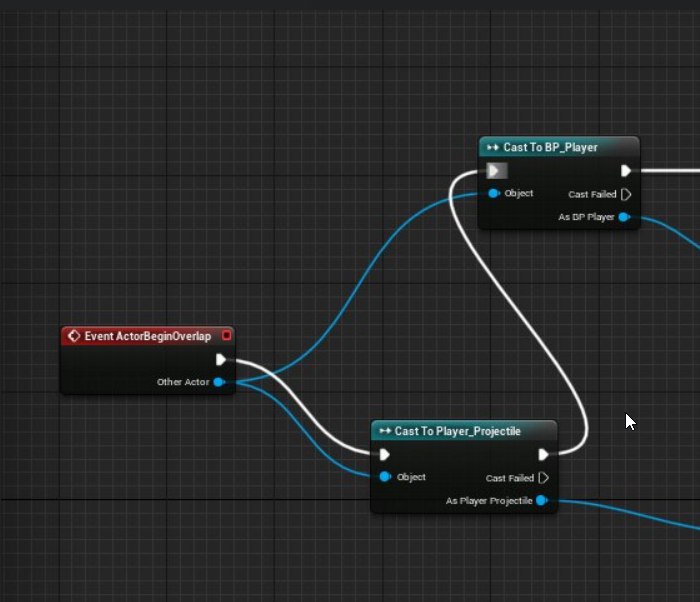This screenshot has width=700, height=602.
Task: Click the execution output pin of Cast To Player_Projectile
Action: pyautogui.click(x=543, y=455)
